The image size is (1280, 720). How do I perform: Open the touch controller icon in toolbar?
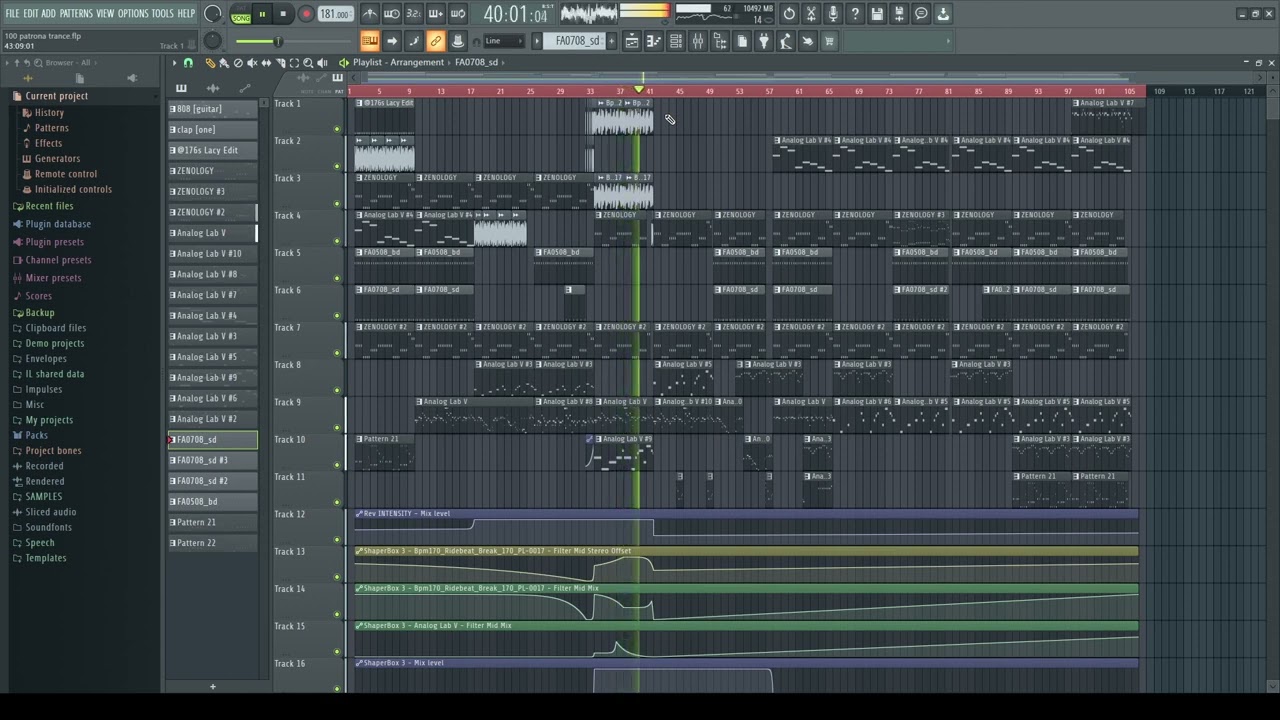coord(807,41)
